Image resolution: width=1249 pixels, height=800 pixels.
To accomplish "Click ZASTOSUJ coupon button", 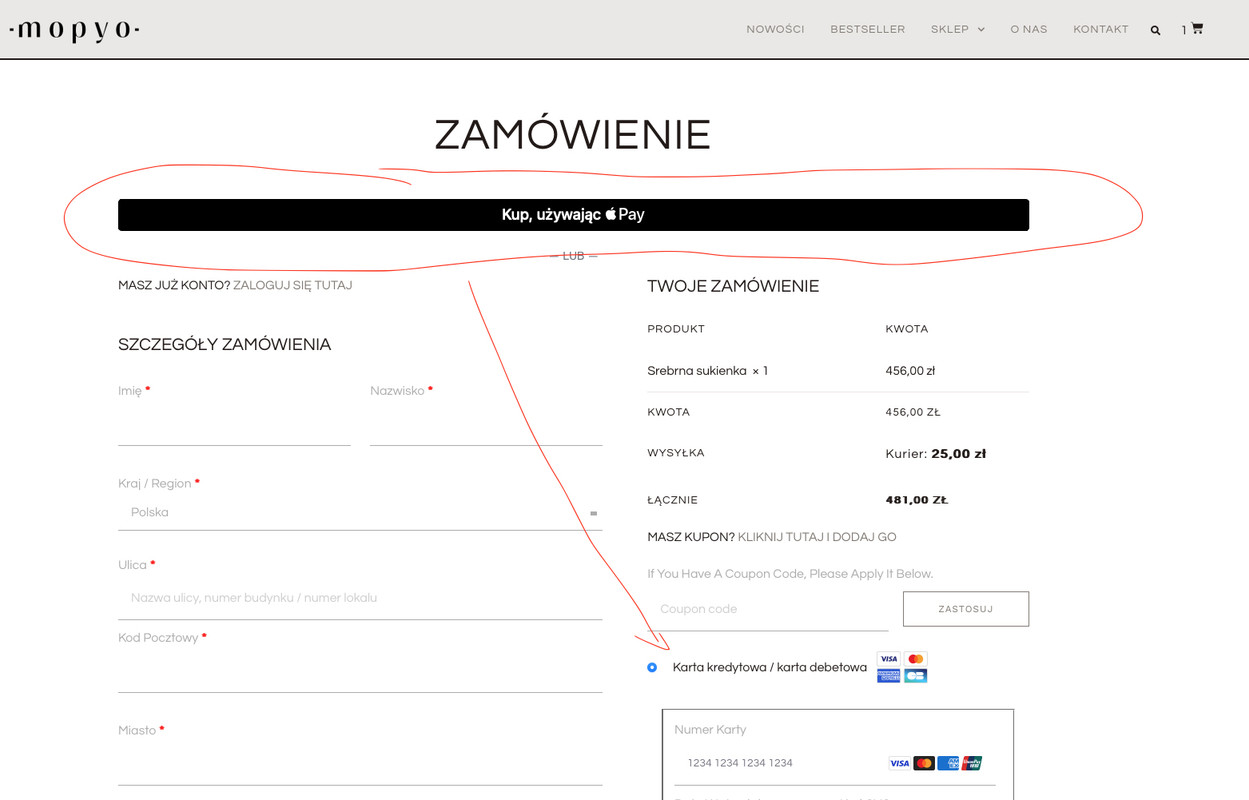I will (966, 609).
